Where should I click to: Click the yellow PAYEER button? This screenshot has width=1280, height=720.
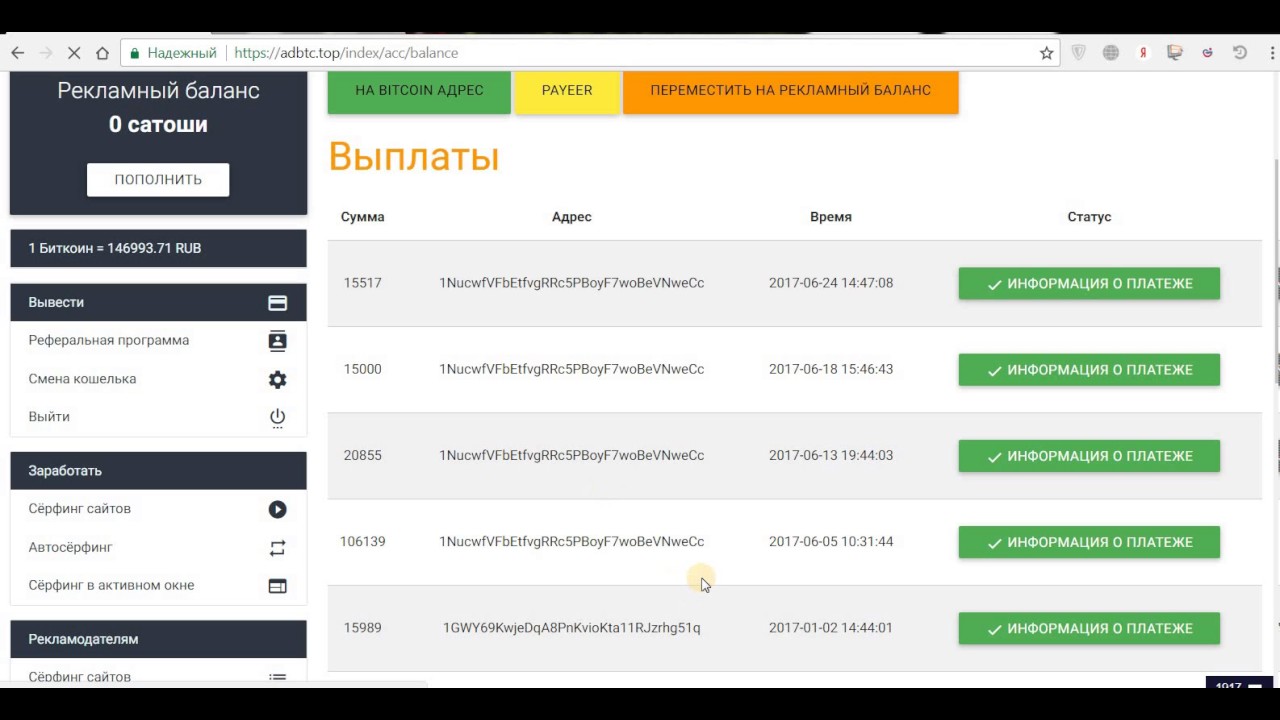pyautogui.click(x=567, y=91)
